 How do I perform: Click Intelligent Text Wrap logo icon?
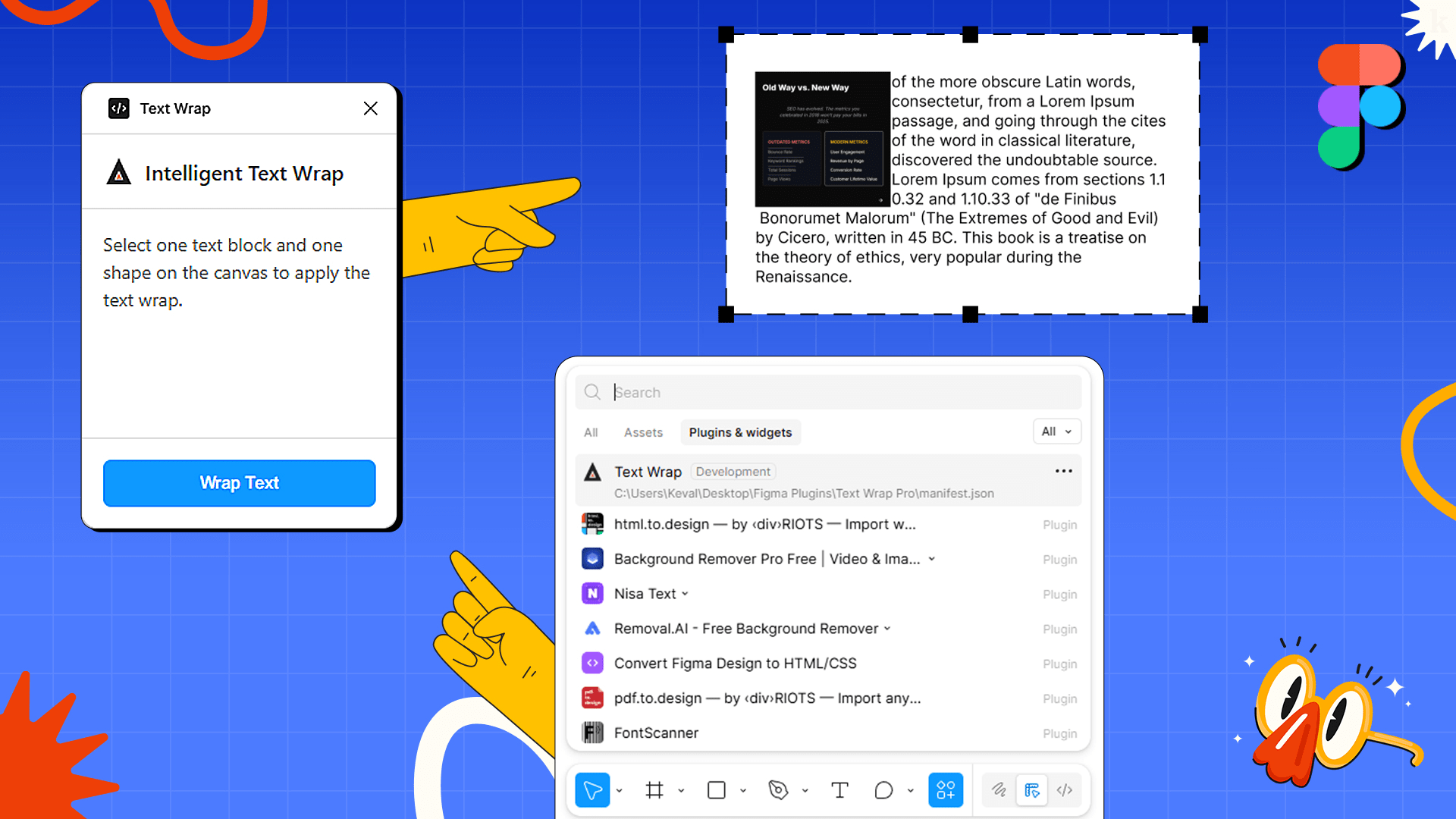118,173
